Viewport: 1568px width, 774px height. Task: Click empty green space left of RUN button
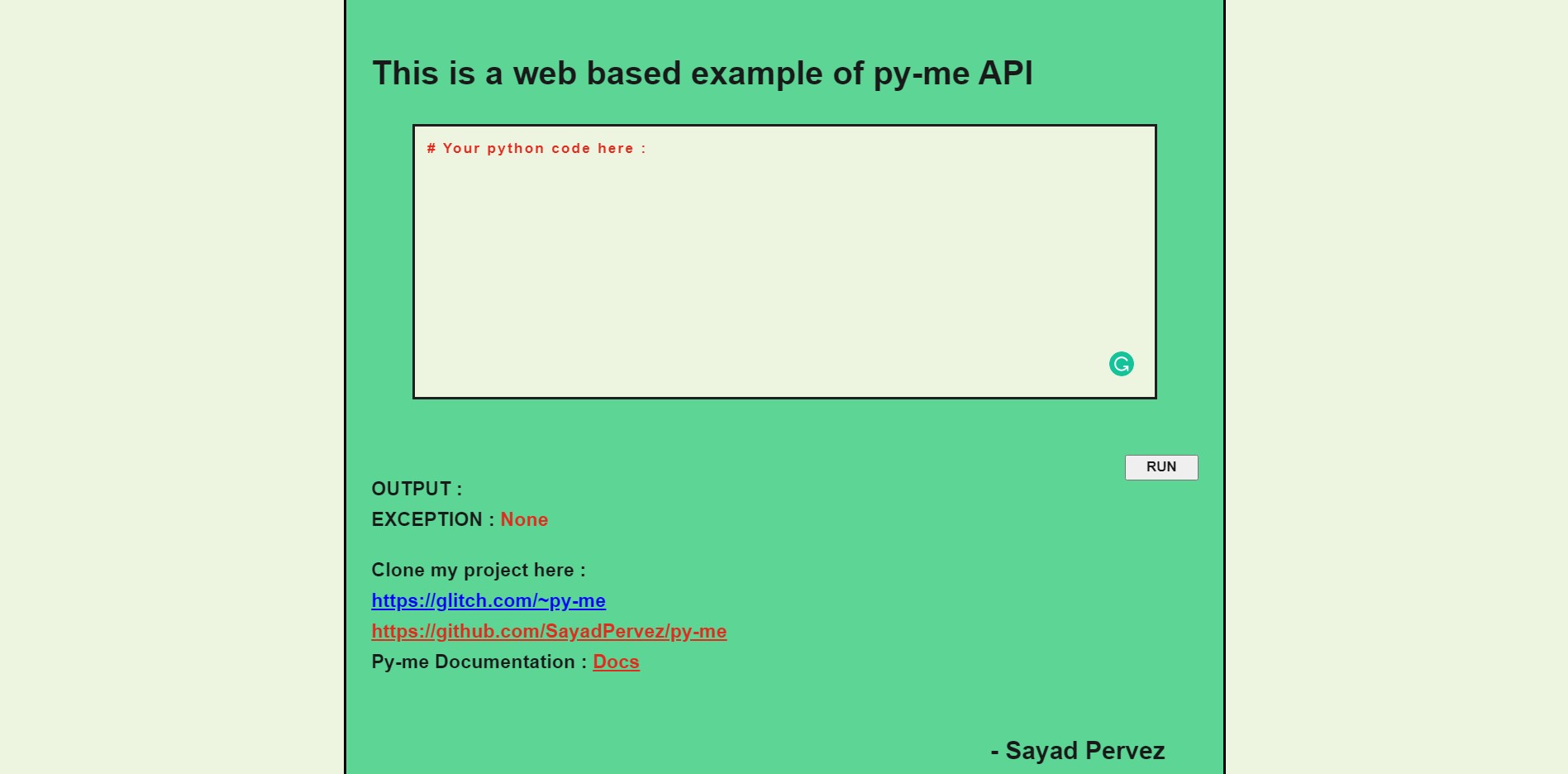[x=827, y=467]
